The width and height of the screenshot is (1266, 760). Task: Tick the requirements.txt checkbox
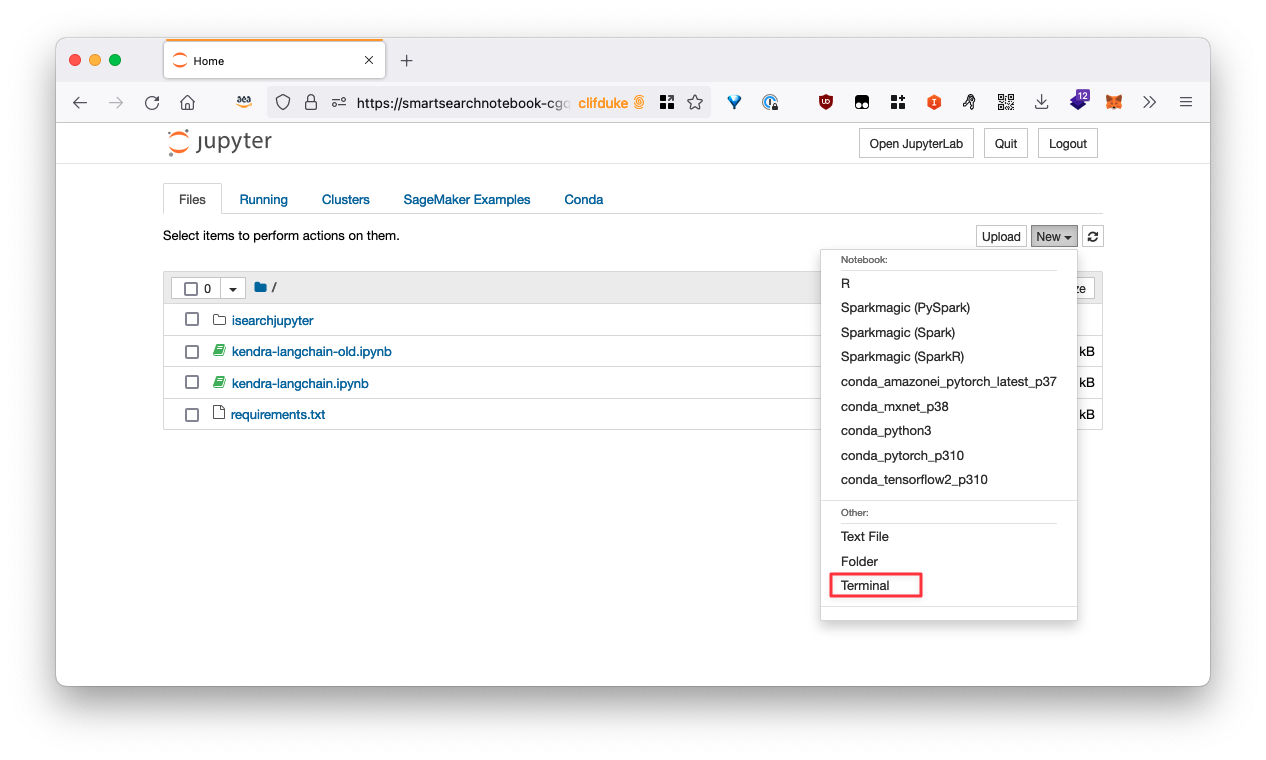[192, 415]
